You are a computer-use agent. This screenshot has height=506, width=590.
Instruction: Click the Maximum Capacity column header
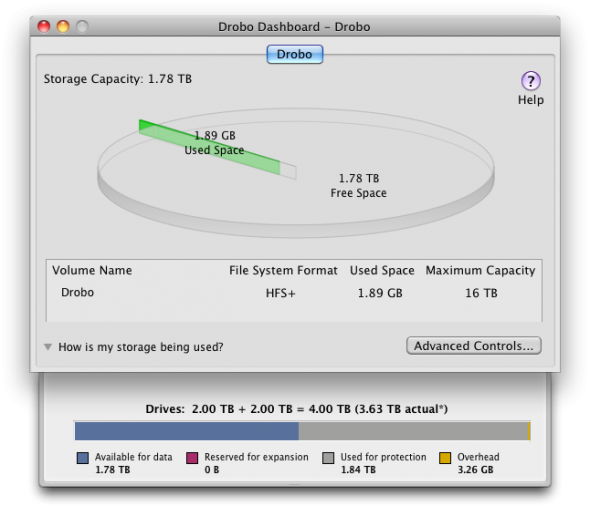(x=481, y=270)
